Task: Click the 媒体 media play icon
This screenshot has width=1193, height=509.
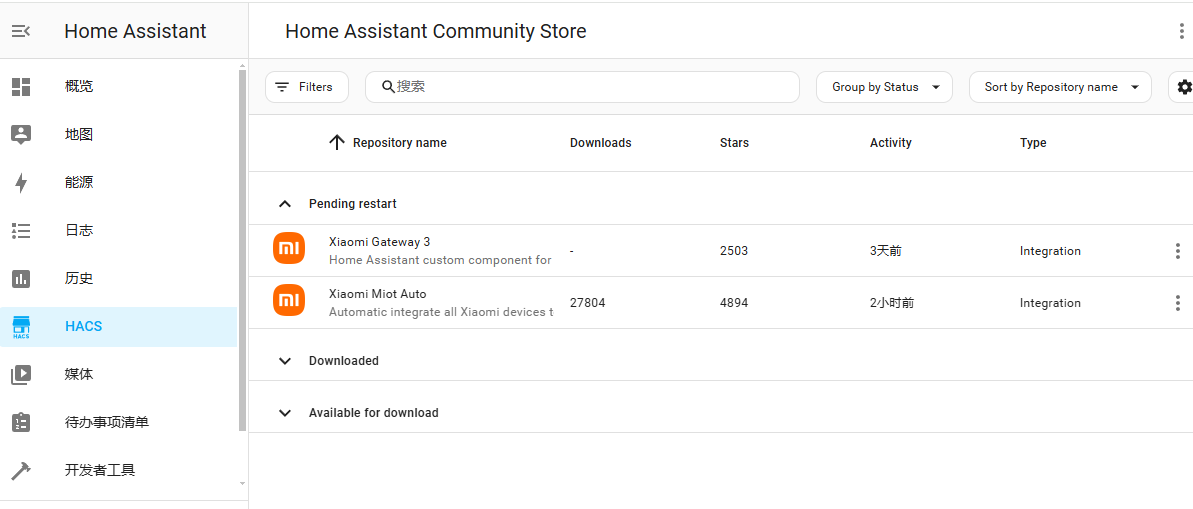Action: (x=21, y=374)
